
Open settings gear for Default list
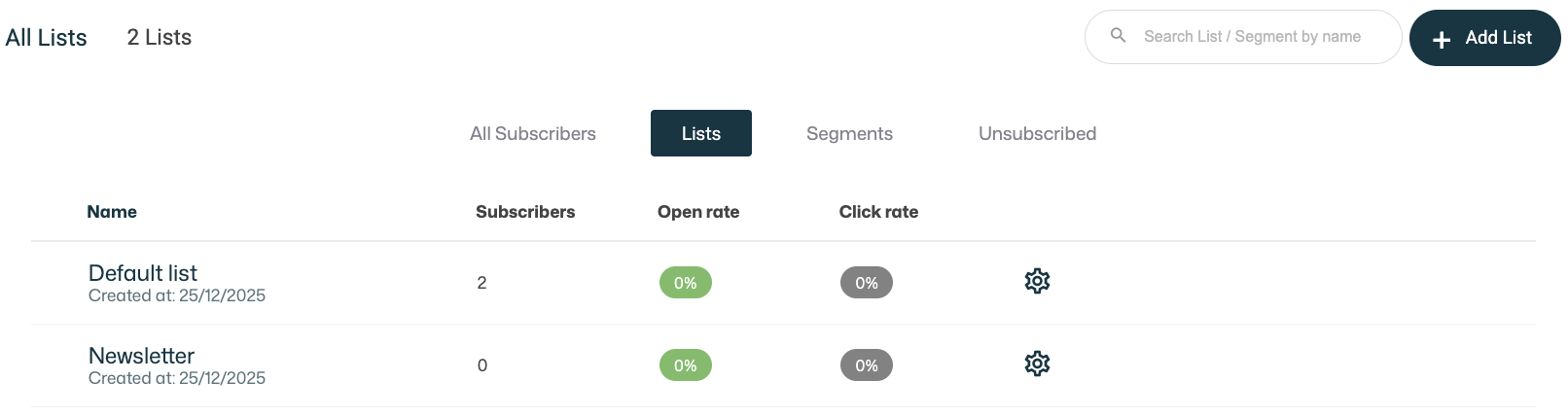pyautogui.click(x=1037, y=281)
